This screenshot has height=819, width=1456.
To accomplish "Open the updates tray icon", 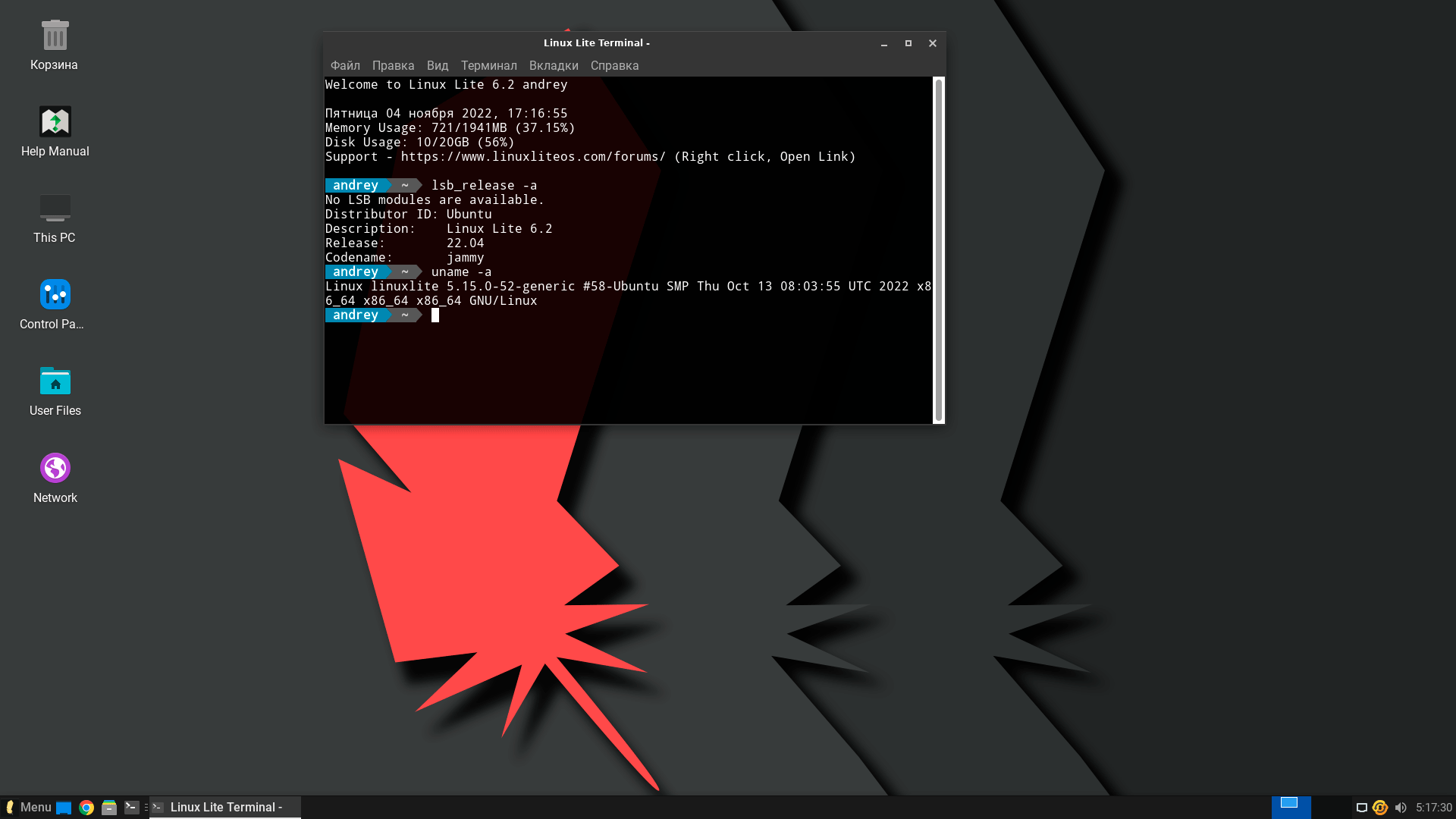I will (x=1380, y=808).
